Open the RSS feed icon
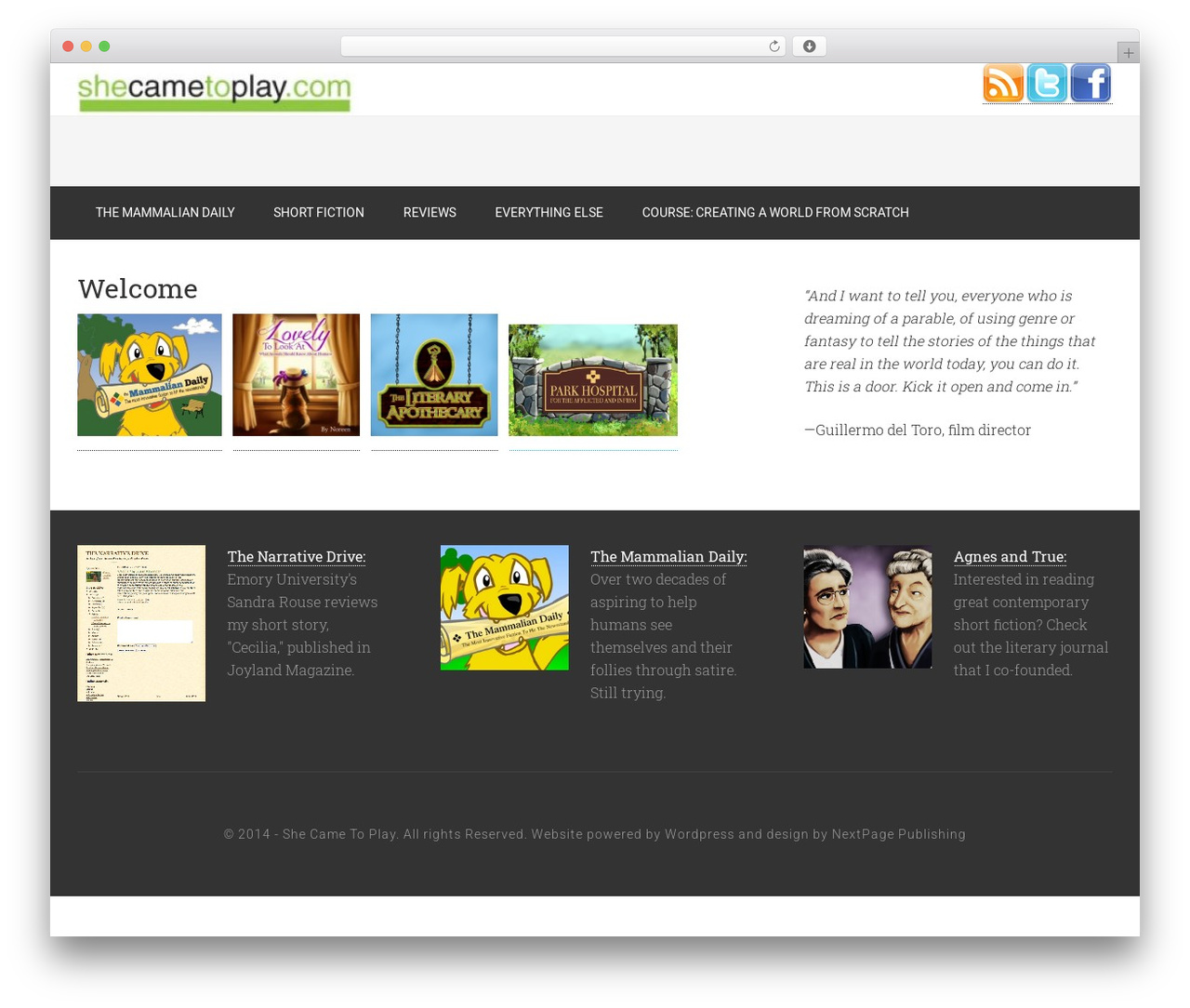 click(x=1003, y=83)
